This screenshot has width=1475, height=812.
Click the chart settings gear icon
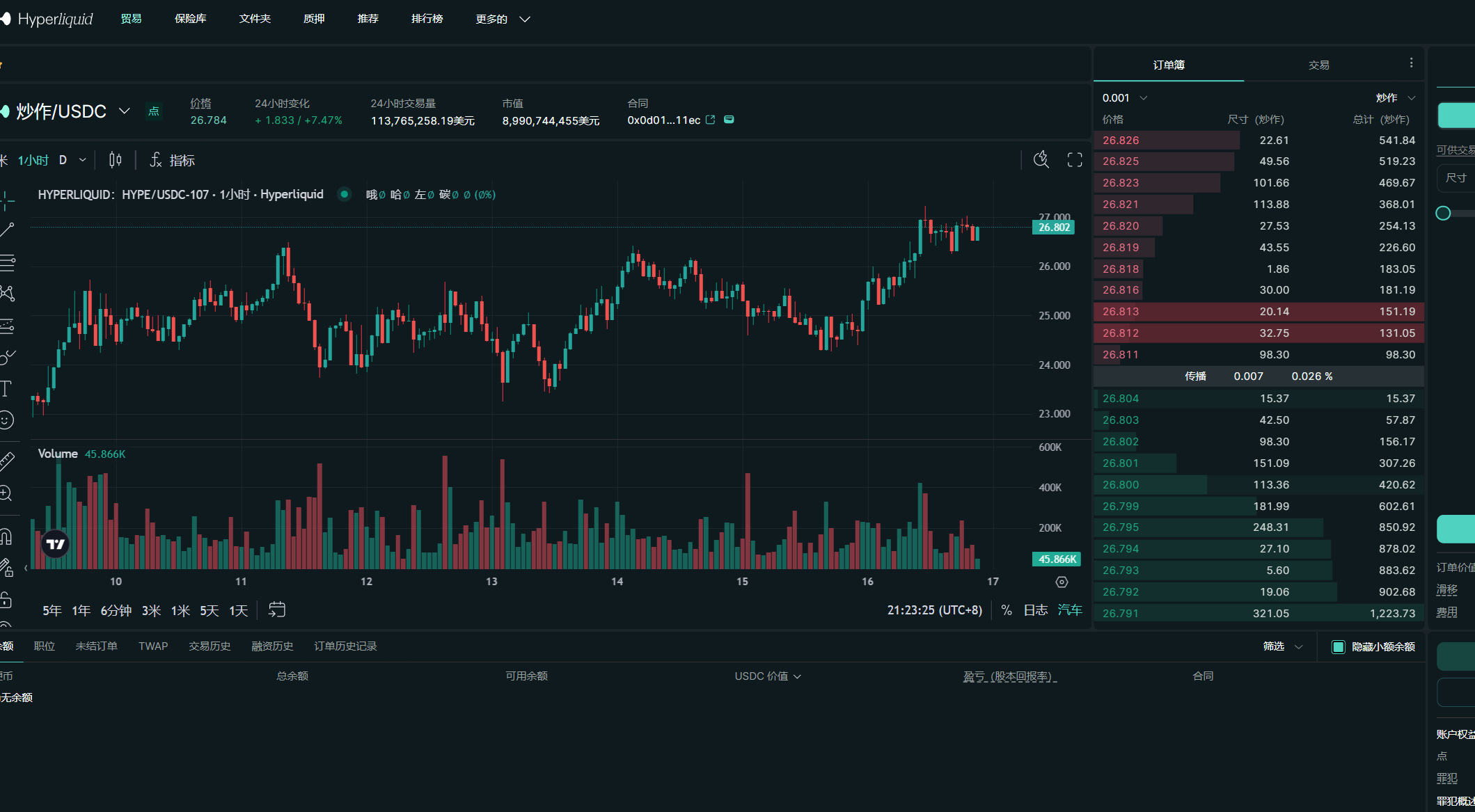pos(1062,582)
